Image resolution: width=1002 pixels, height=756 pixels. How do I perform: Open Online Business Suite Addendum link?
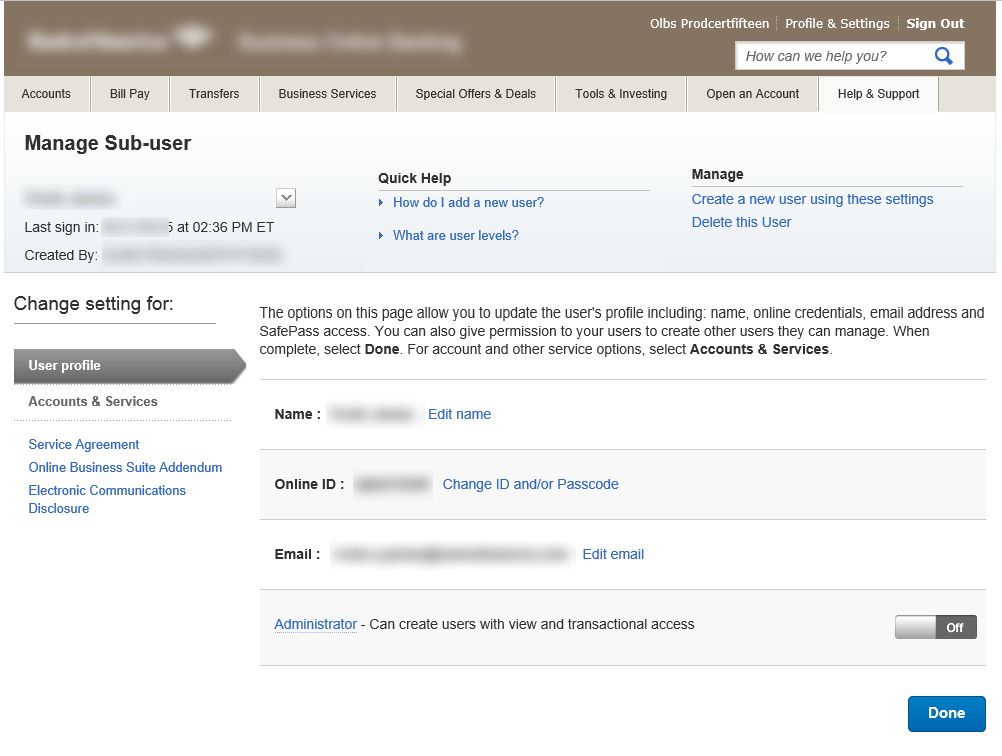coord(125,468)
